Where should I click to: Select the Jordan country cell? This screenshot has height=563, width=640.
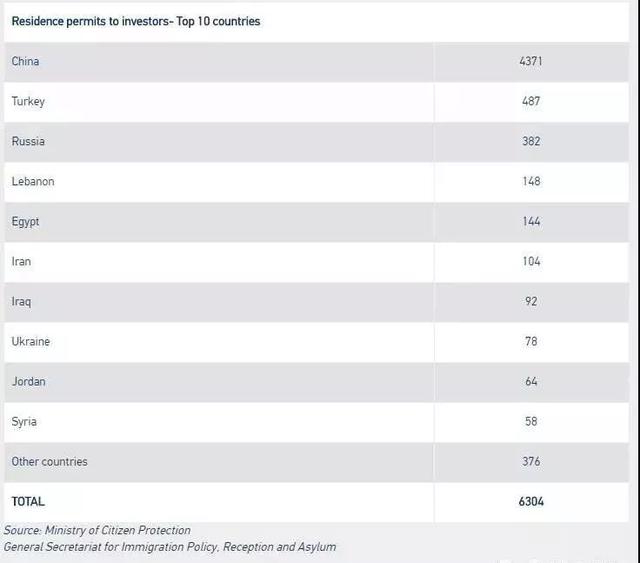pyautogui.click(x=29, y=381)
